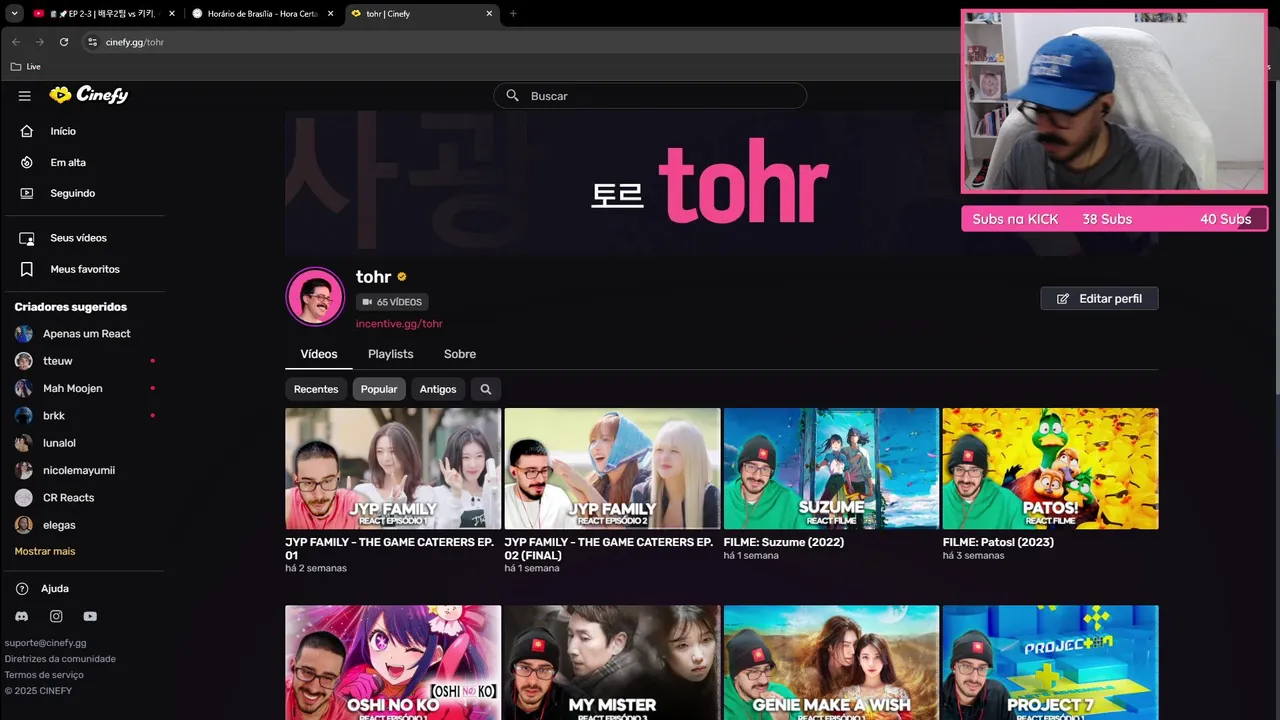Click suporte@cinefy.gg email link
Image resolution: width=1280 pixels, height=720 pixels.
(45, 643)
